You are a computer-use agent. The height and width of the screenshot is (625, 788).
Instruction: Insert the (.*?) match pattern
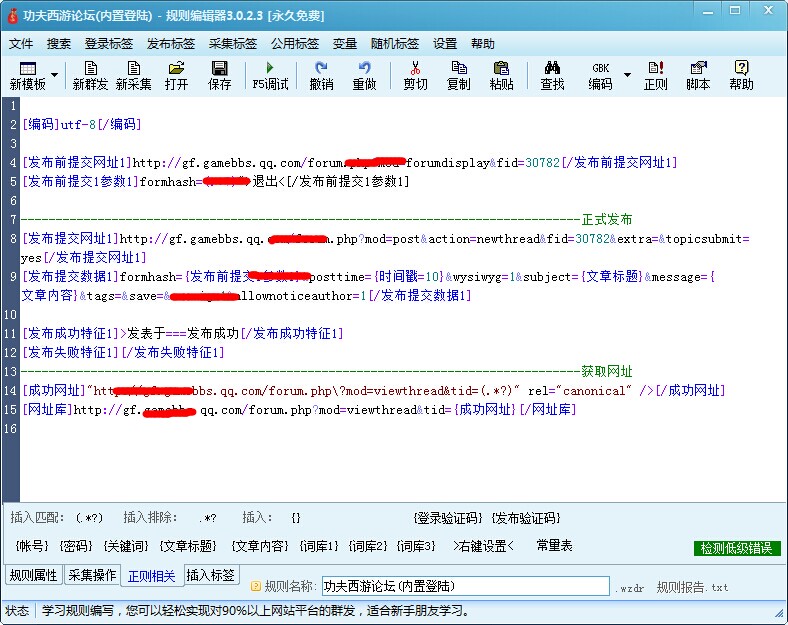coord(89,517)
